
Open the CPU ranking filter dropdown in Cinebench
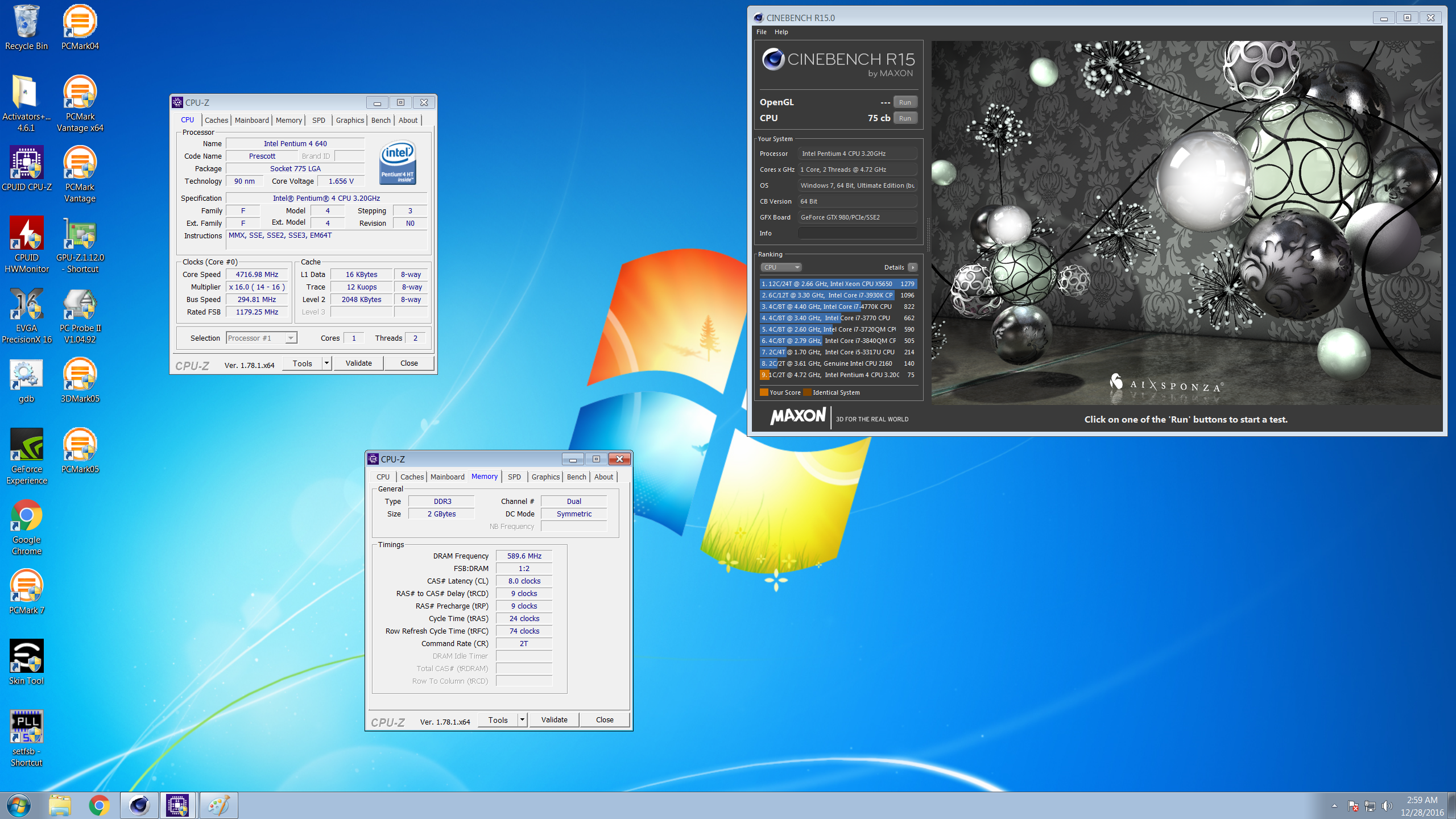[x=781, y=267]
